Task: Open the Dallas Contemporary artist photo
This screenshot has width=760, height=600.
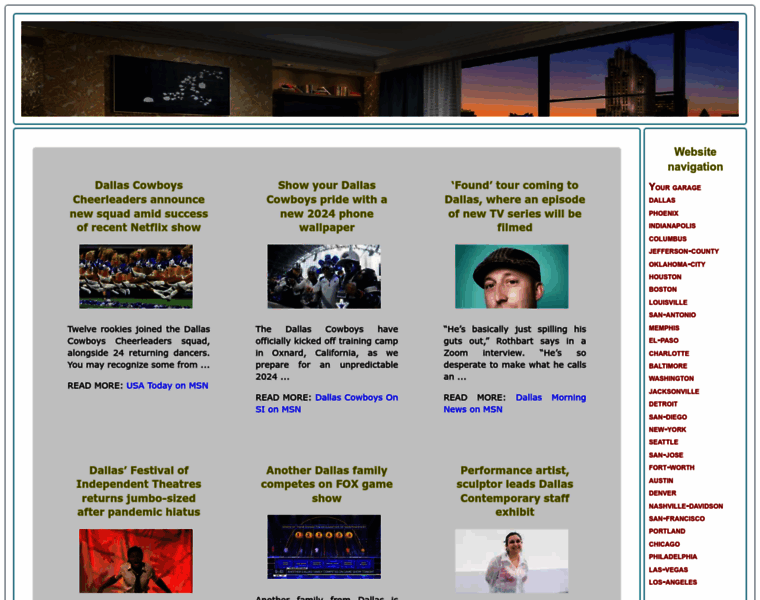Action: [x=511, y=561]
